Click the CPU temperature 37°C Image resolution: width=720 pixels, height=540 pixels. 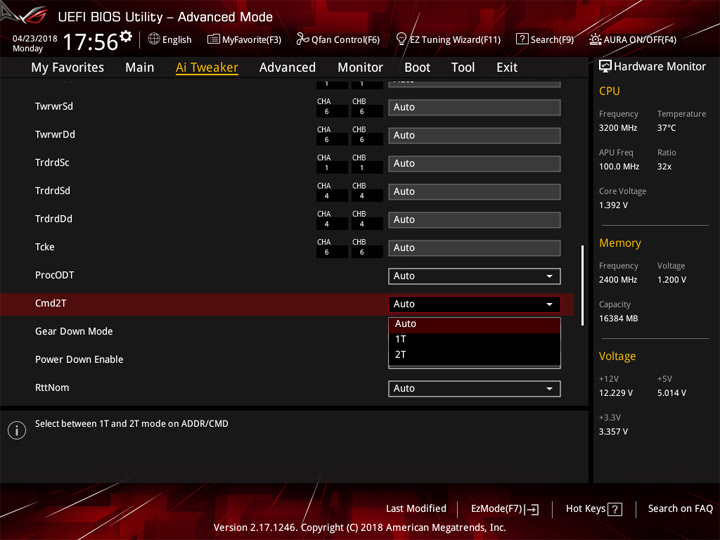coord(666,128)
